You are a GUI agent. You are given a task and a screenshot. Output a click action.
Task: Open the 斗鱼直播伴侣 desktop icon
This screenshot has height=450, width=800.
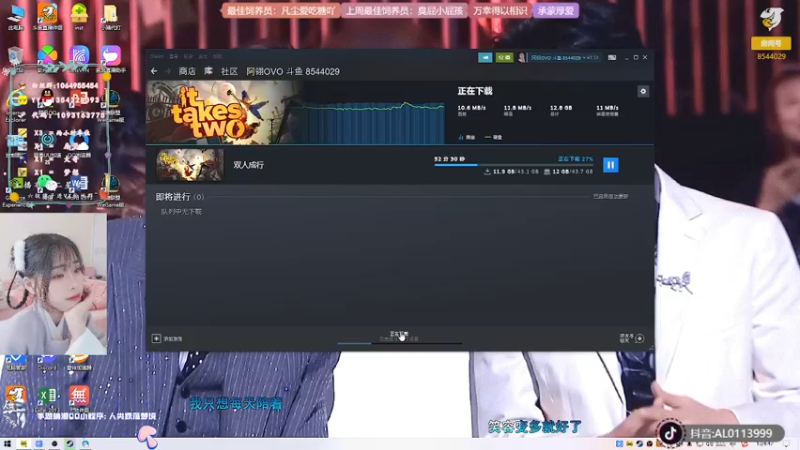click(x=47, y=16)
